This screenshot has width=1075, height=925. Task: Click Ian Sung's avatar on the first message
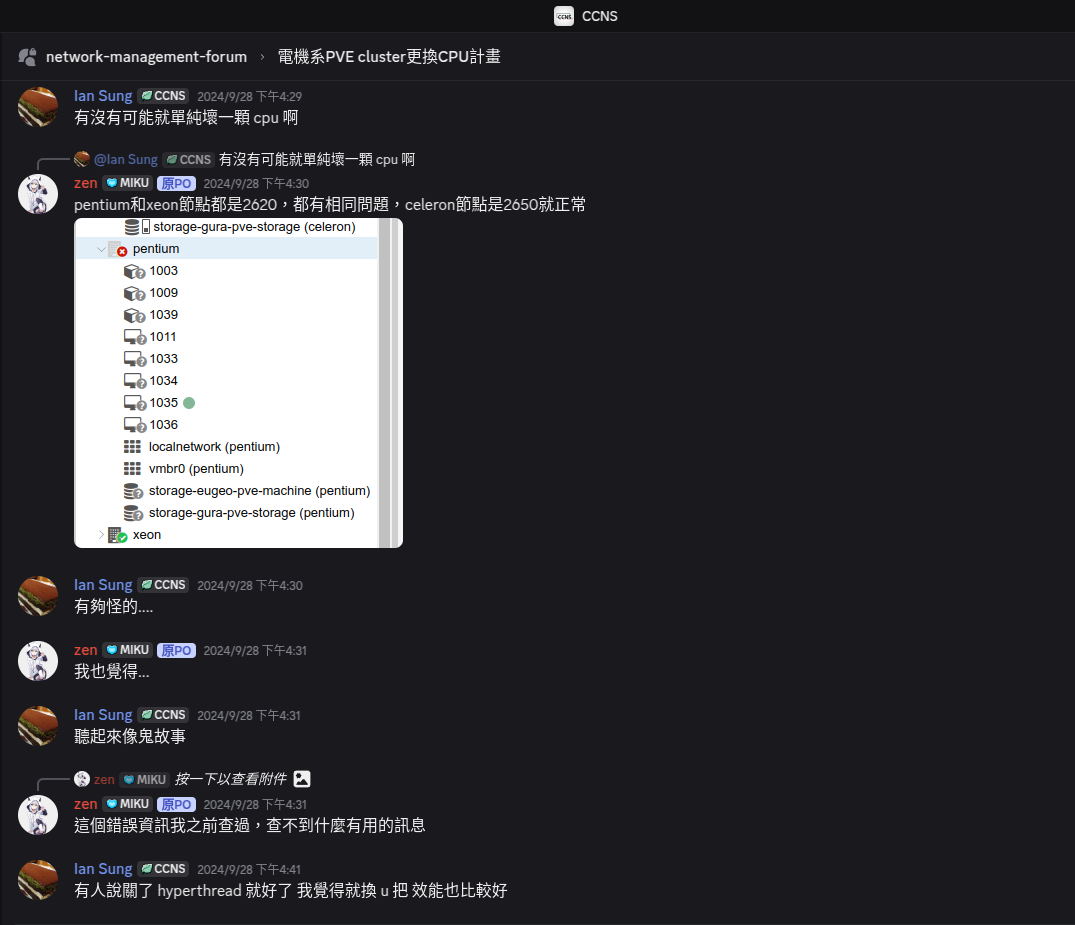[x=38, y=106]
